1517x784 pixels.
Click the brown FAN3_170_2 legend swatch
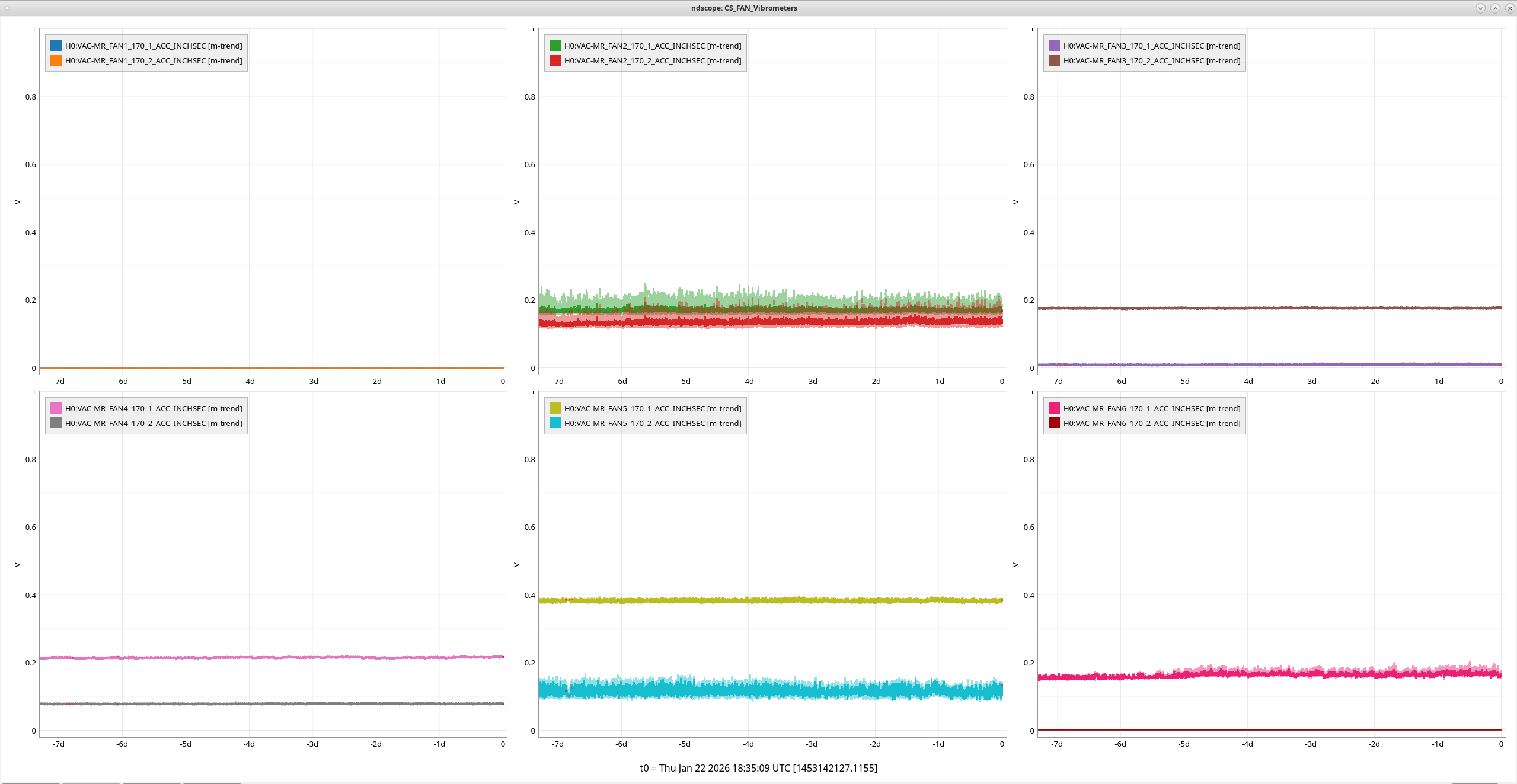coord(1054,60)
